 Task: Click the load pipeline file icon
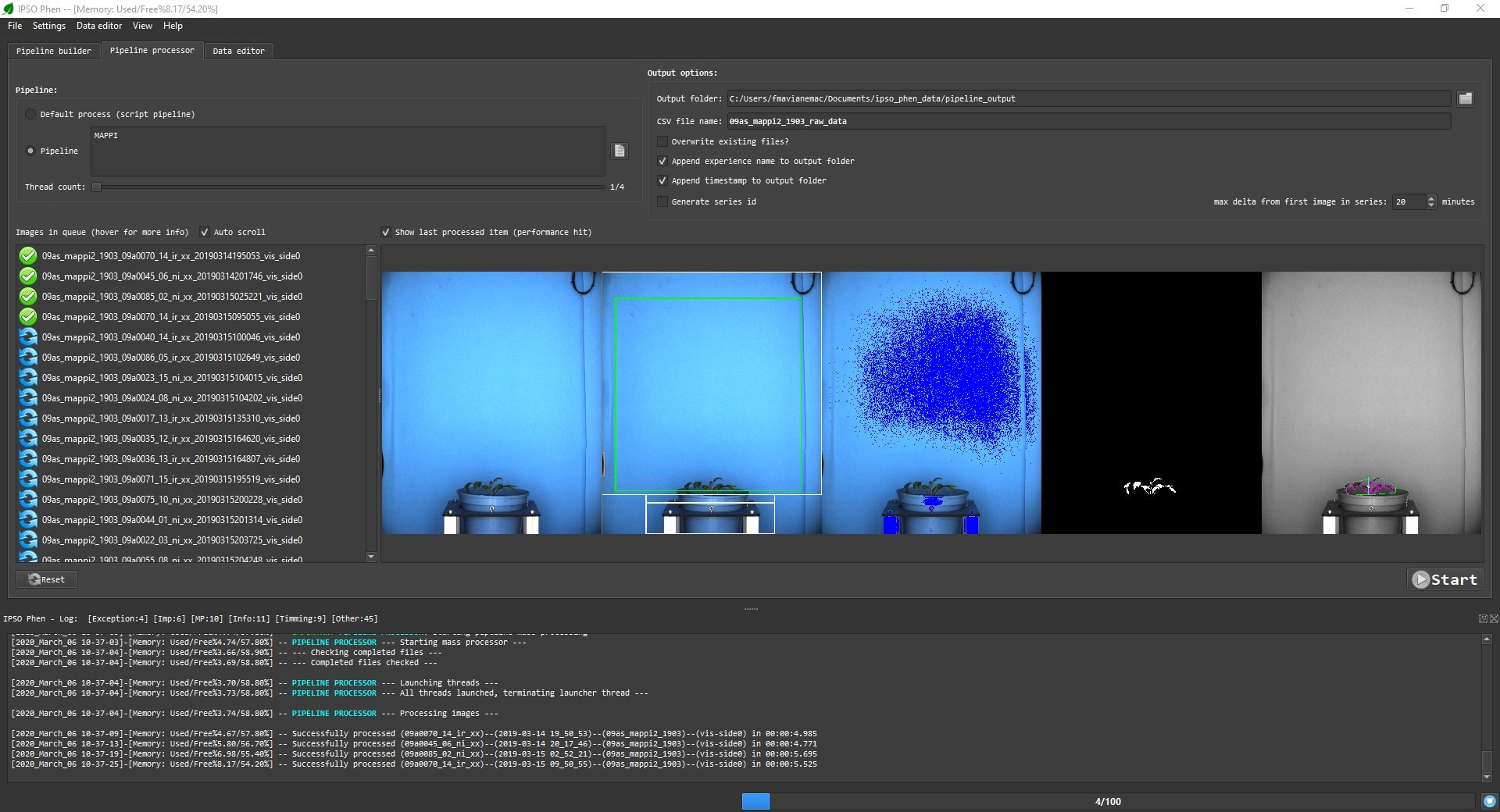coord(620,151)
